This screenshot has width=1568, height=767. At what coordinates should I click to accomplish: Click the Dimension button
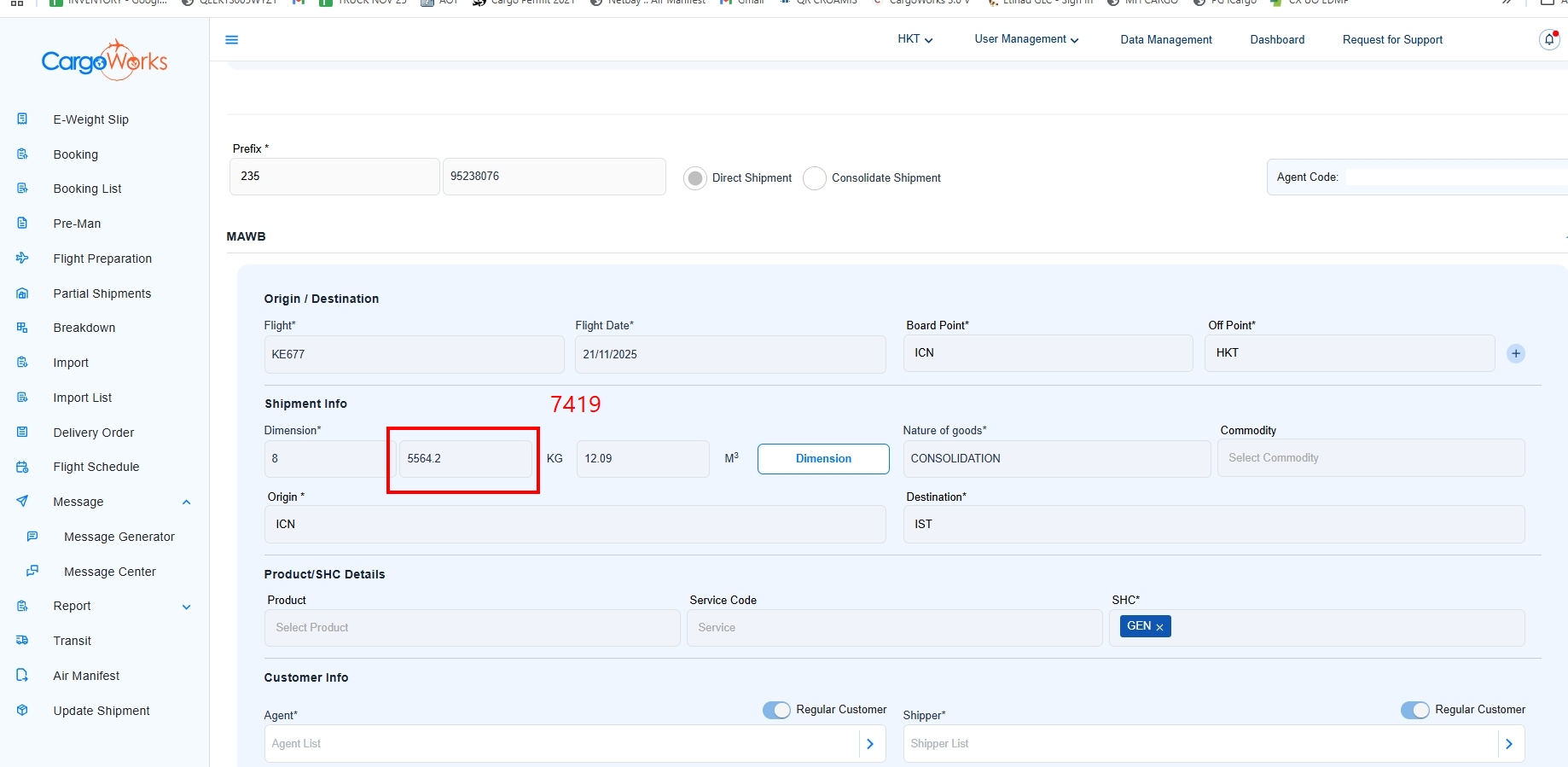[x=823, y=459]
